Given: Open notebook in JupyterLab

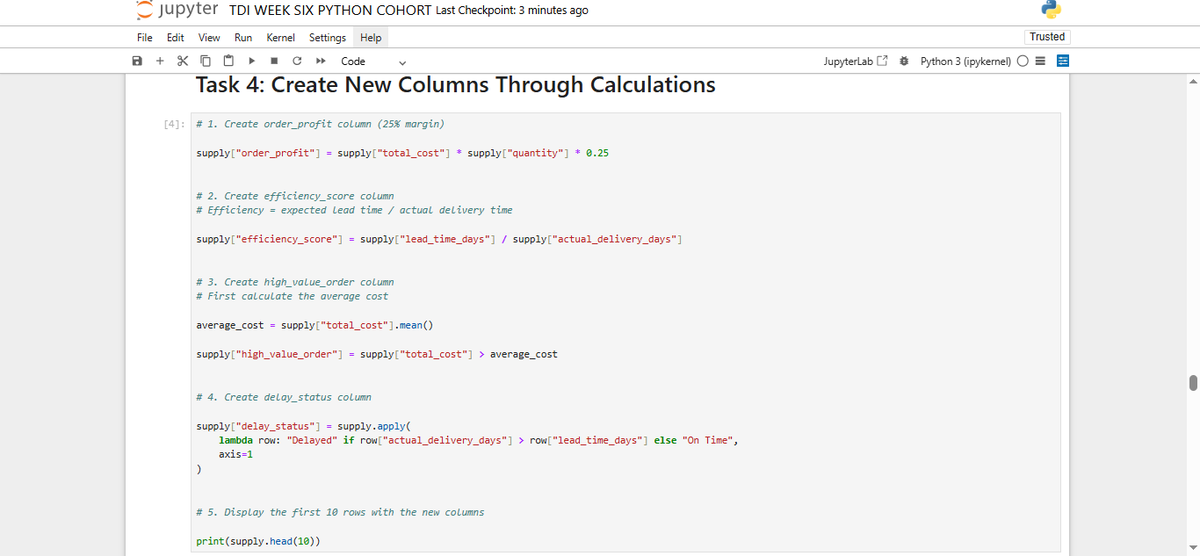Looking at the screenshot, I should pyautogui.click(x=855, y=61).
